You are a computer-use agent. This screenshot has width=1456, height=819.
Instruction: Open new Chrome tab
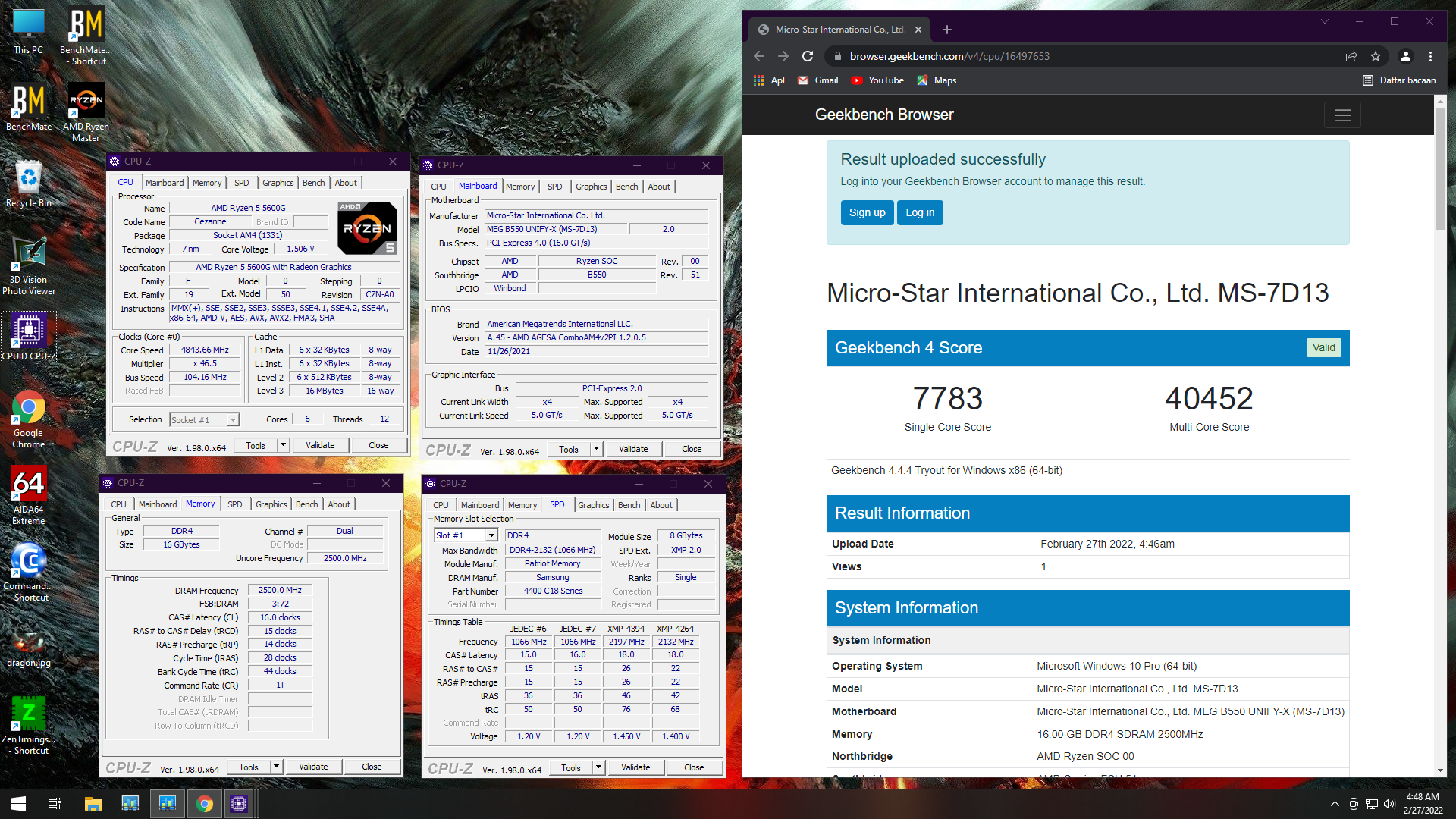point(947,30)
